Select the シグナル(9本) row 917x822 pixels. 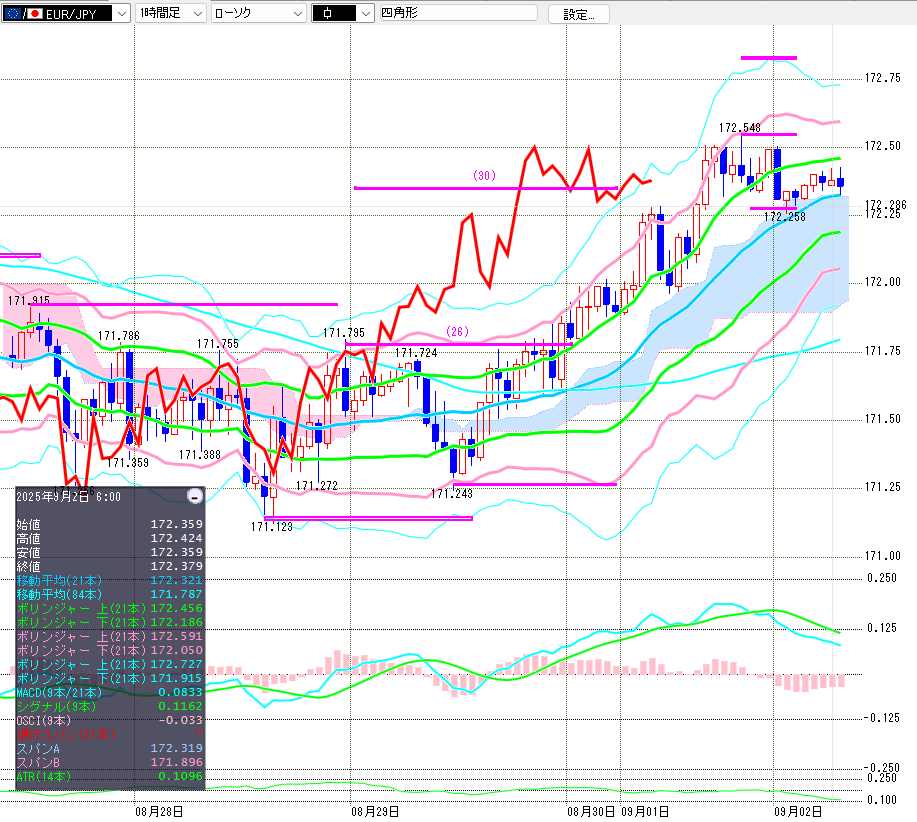tap(109, 707)
